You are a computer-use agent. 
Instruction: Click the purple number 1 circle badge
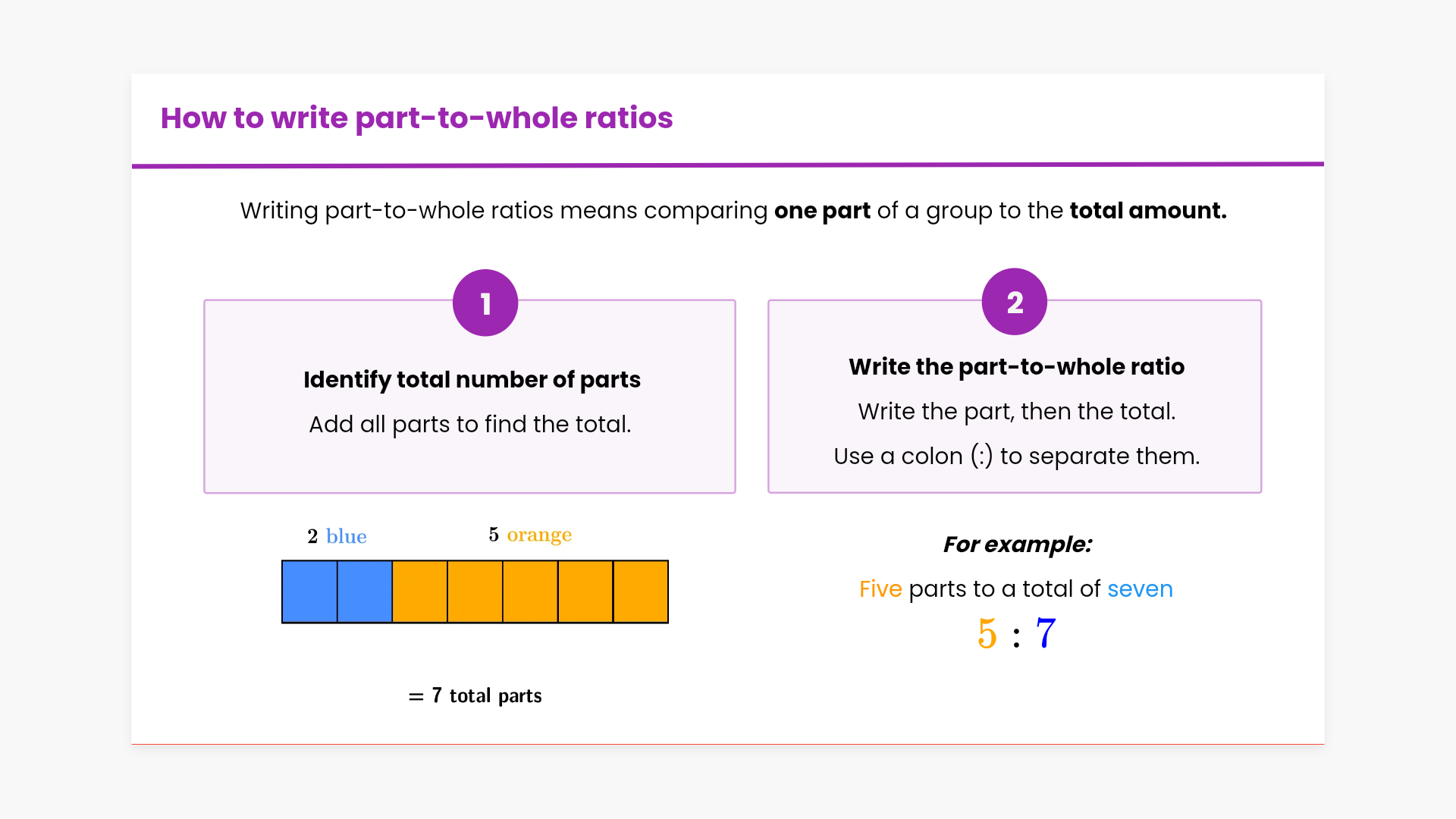485,303
